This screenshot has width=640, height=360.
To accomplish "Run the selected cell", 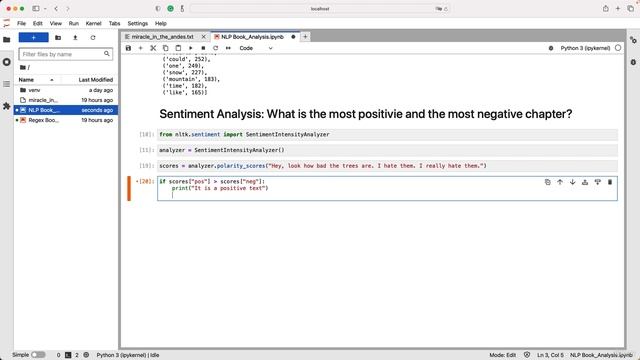I will pos(191,48).
